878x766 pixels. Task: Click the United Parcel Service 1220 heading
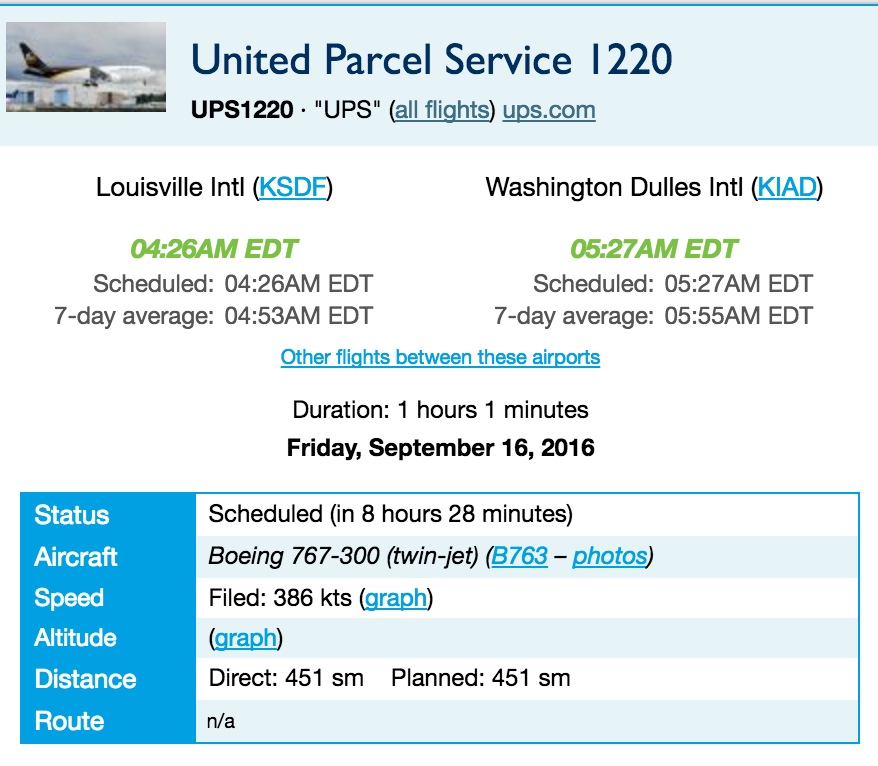coord(431,59)
